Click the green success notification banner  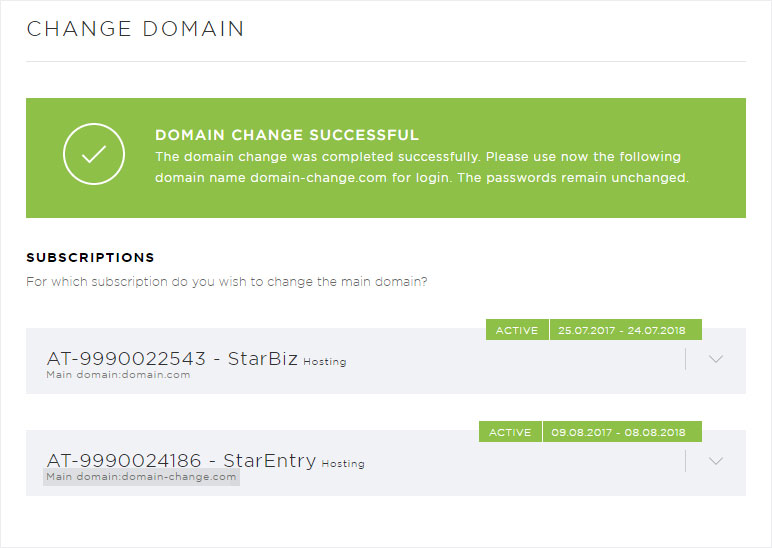point(386,158)
